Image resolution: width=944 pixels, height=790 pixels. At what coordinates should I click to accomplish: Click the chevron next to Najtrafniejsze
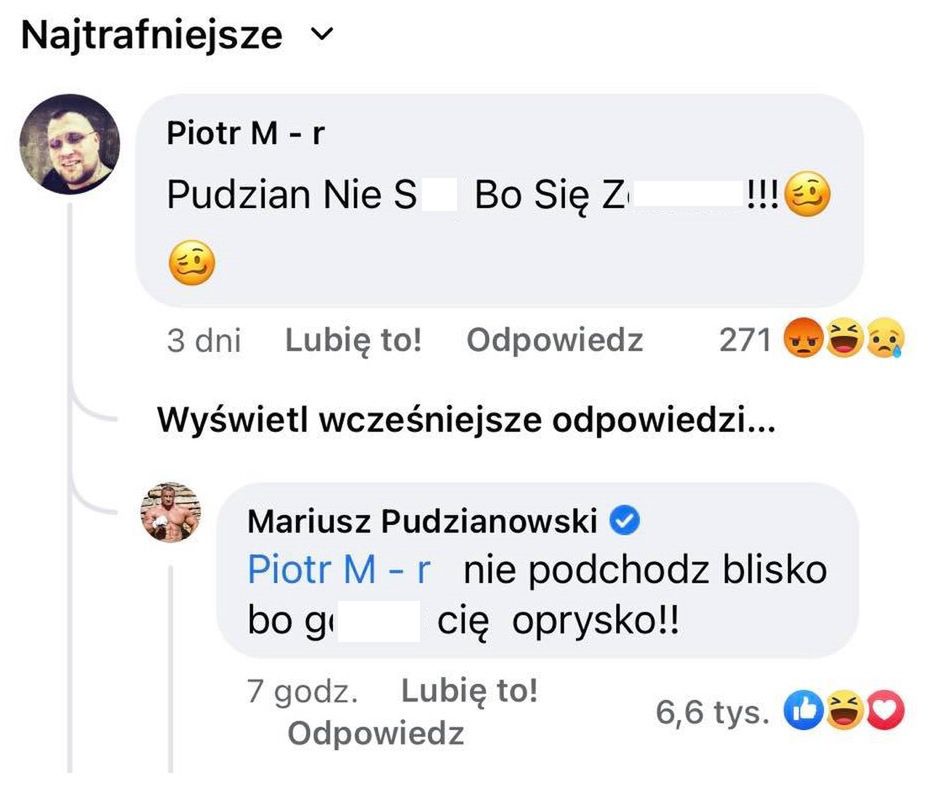click(x=319, y=36)
